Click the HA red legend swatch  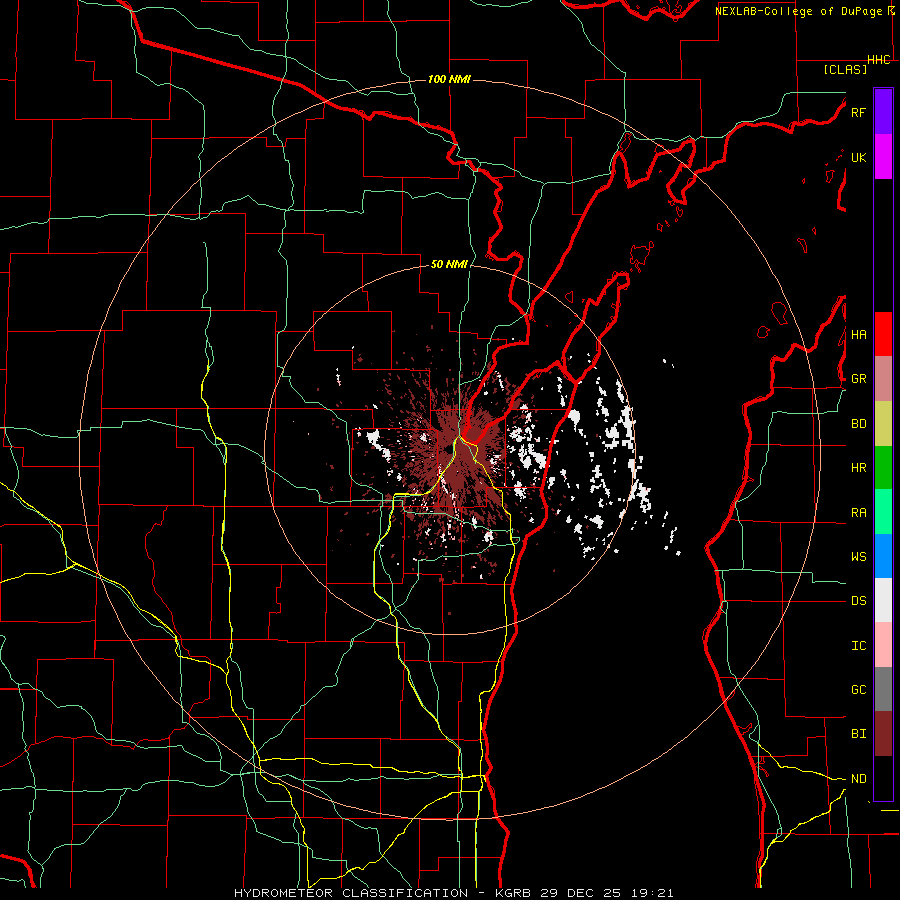pos(883,334)
